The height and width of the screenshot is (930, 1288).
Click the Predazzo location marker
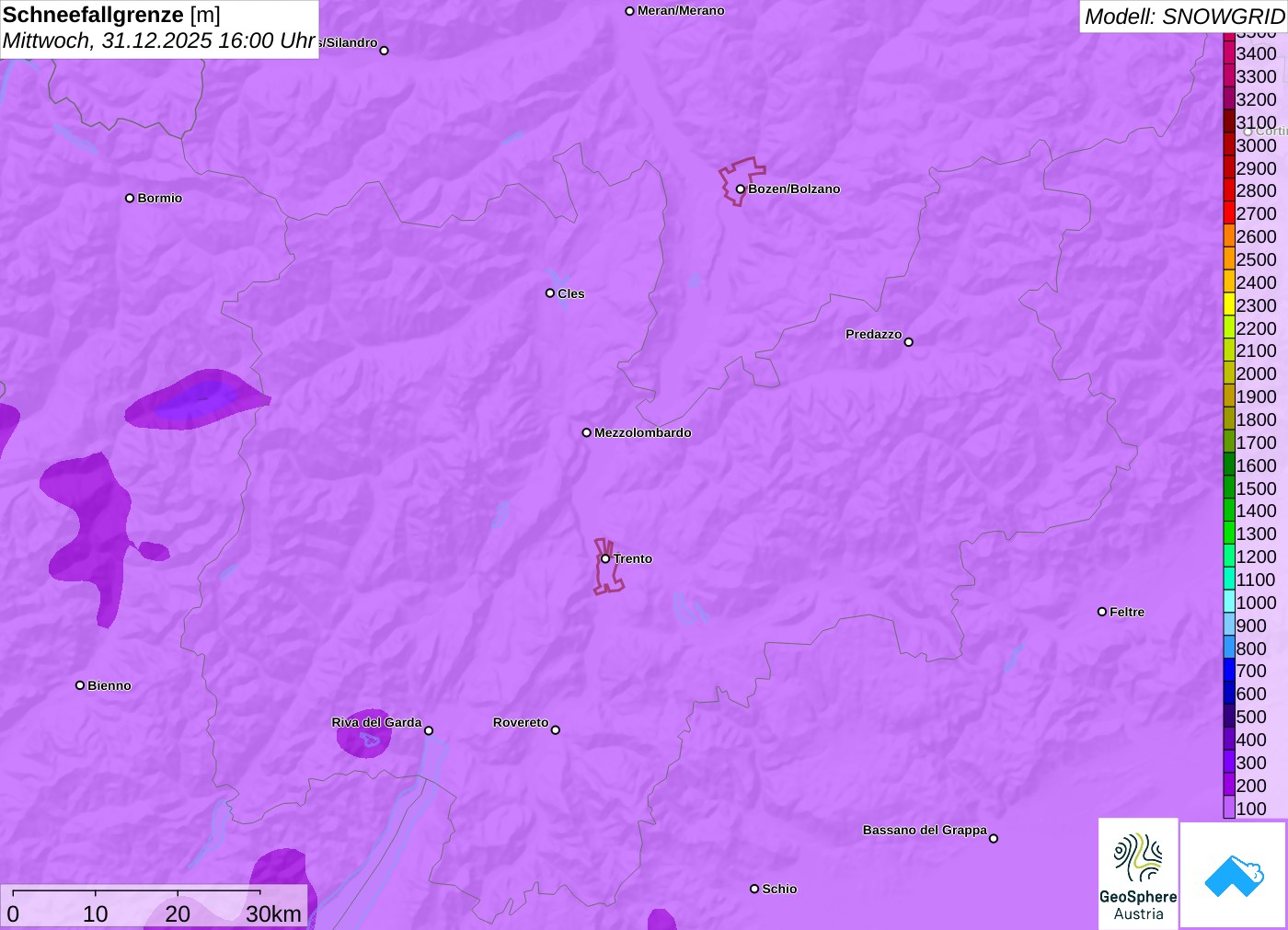tap(909, 342)
